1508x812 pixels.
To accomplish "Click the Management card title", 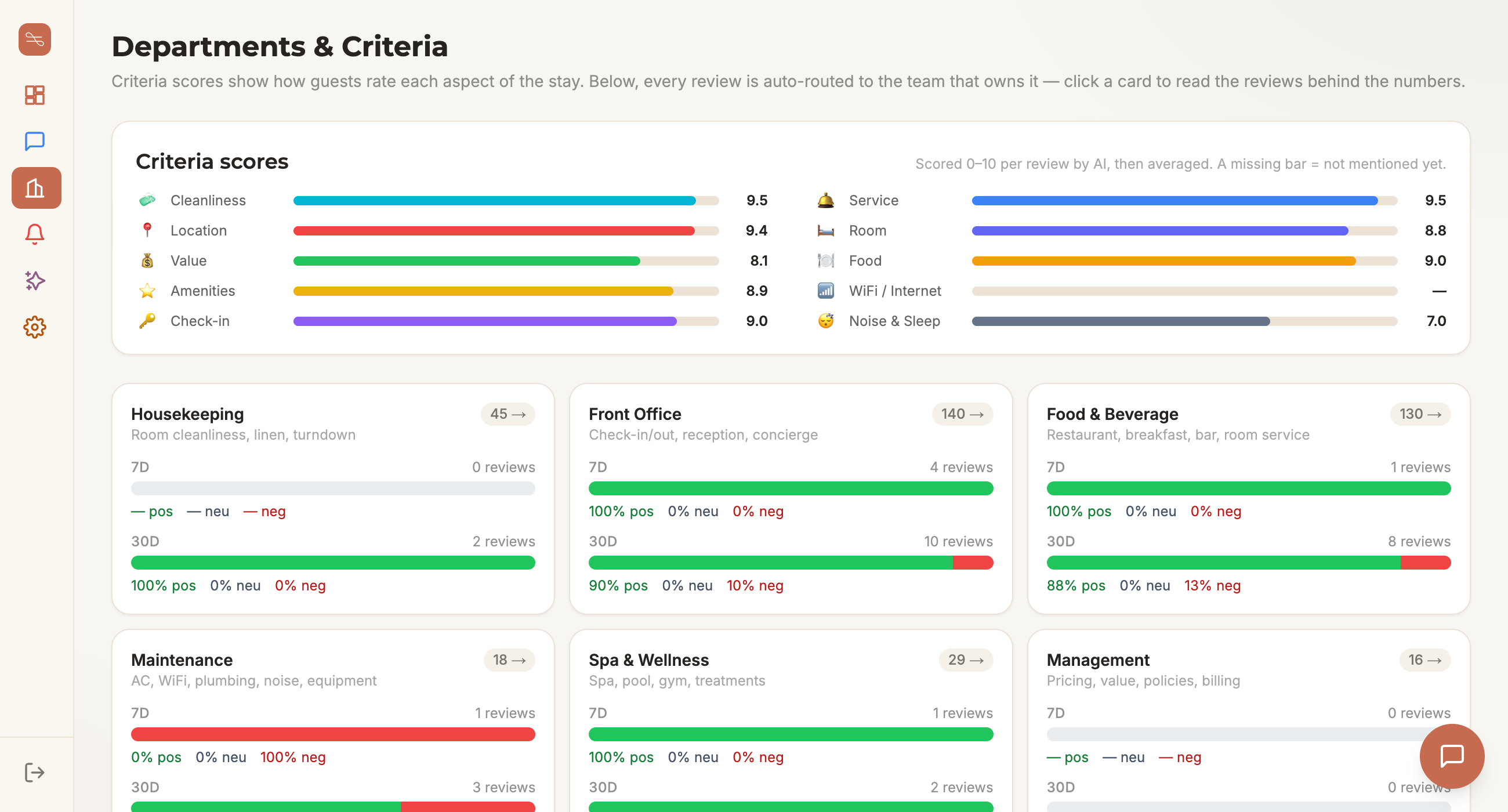I will 1097,660.
